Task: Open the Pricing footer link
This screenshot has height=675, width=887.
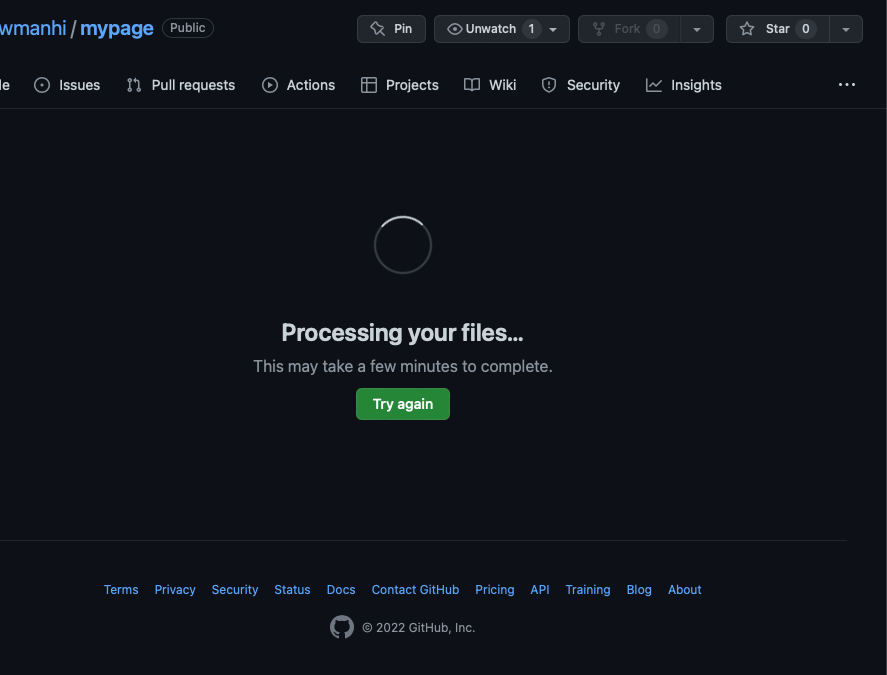Action: (x=495, y=590)
